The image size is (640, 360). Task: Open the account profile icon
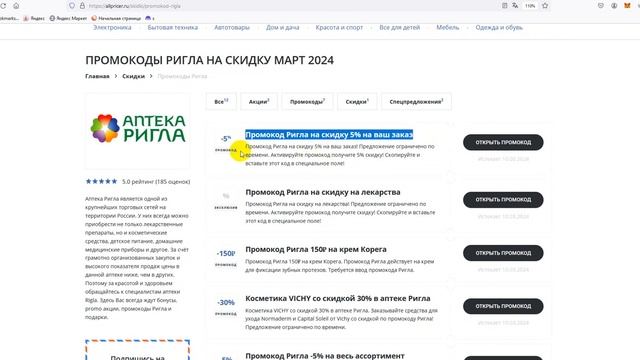point(614,6)
